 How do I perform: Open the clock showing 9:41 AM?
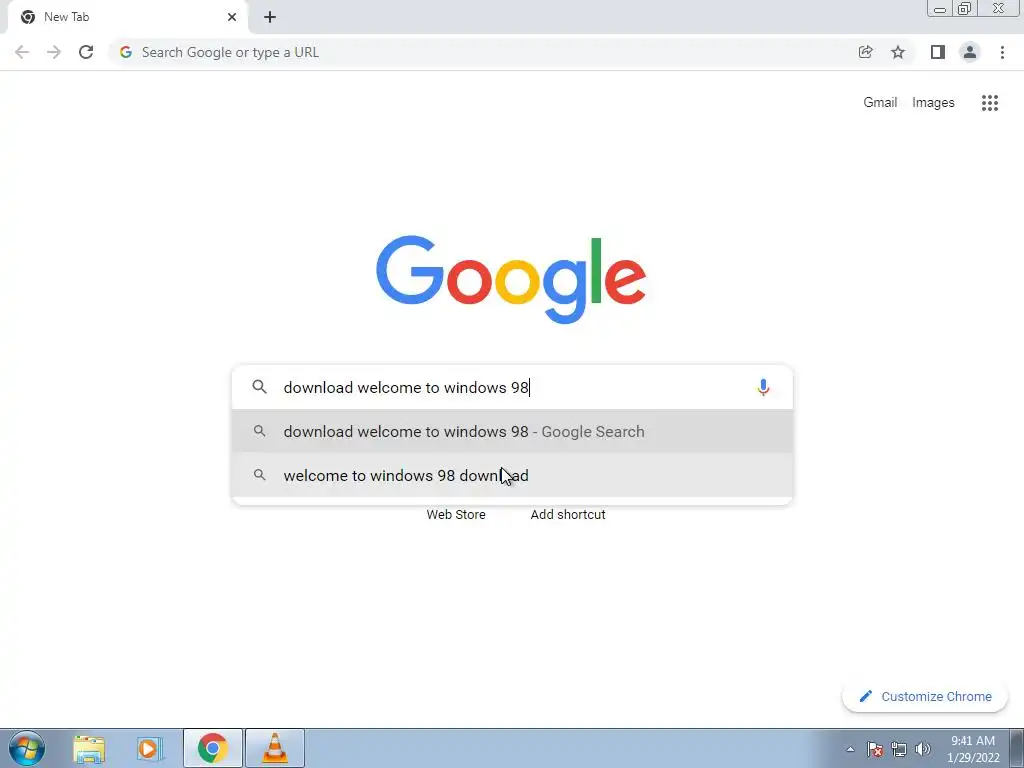tap(973, 749)
